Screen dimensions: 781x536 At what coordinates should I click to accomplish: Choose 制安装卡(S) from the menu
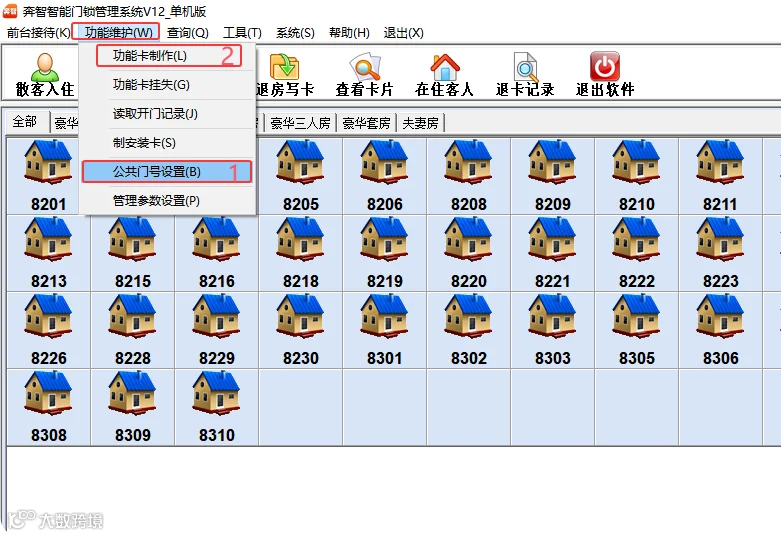point(168,143)
